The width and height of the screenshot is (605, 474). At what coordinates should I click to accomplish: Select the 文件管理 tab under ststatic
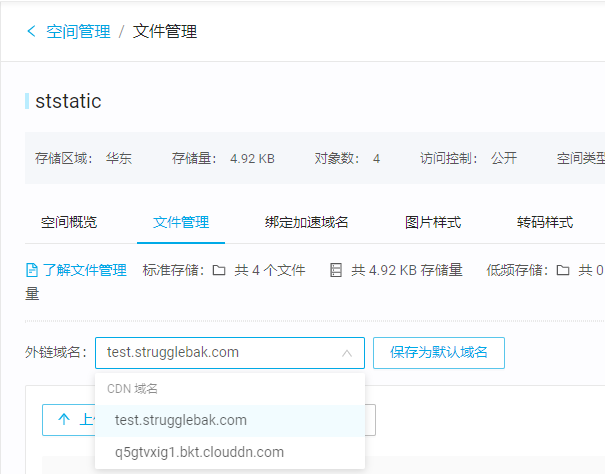[x=181, y=222]
